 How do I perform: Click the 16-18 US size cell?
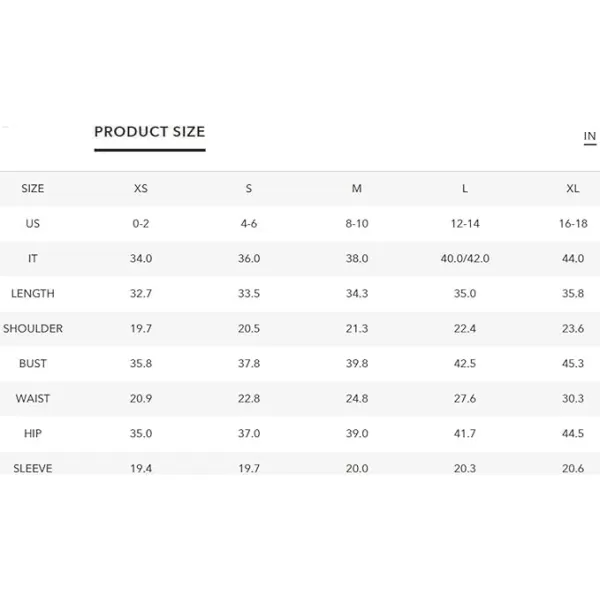[x=573, y=223]
